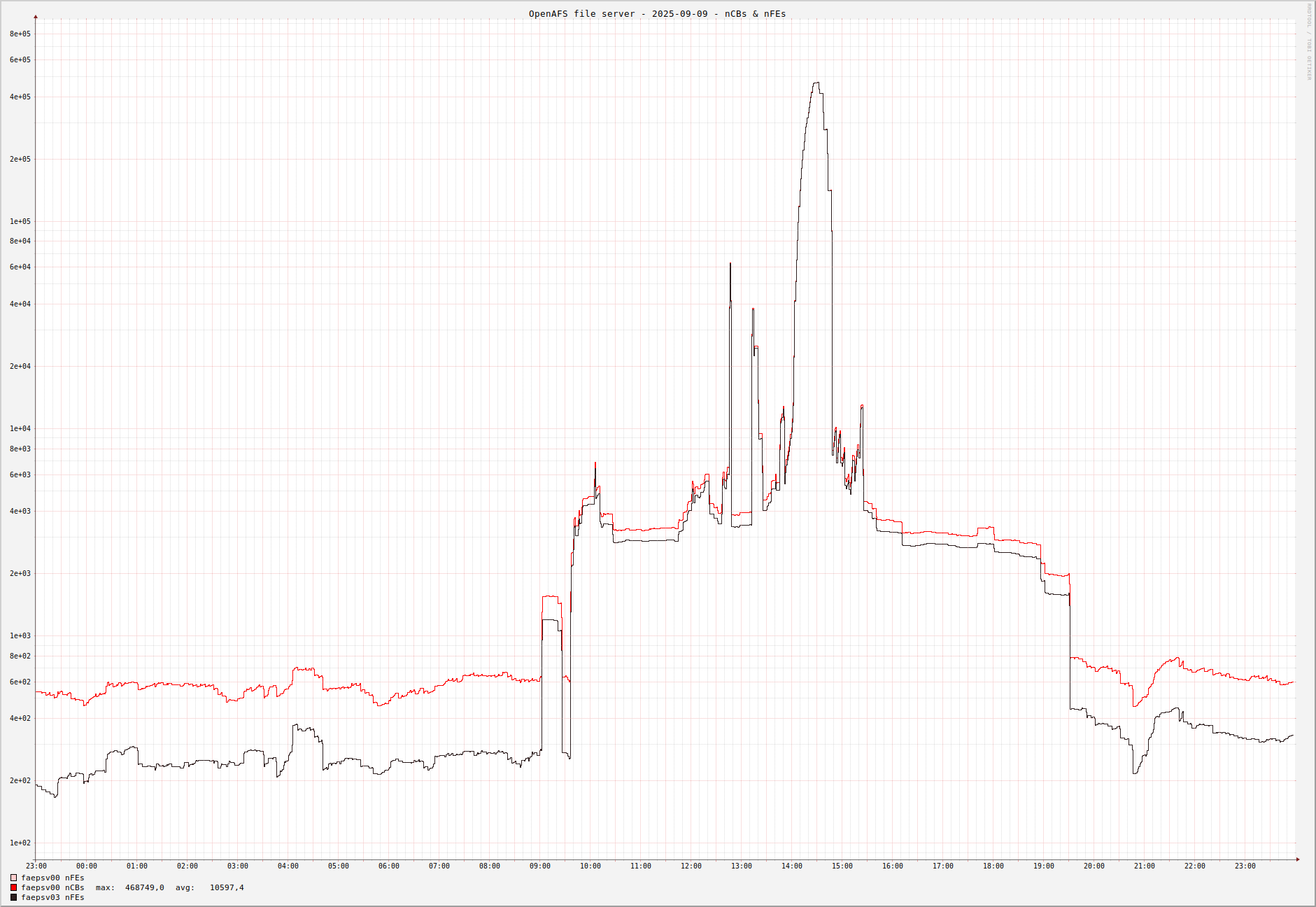Click the x-axis time label '00:00'
The image size is (1316, 907).
pyautogui.click(x=87, y=866)
